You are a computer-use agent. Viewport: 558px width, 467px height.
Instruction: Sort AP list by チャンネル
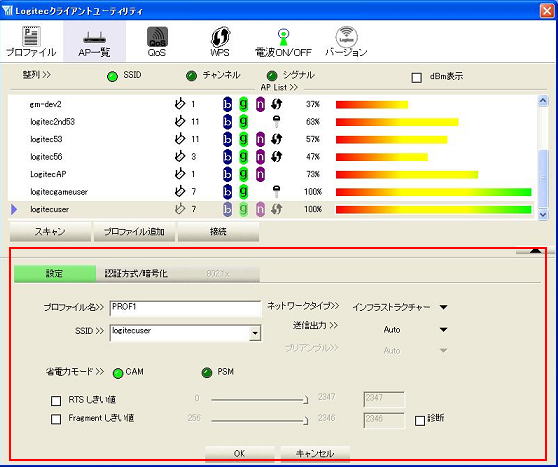click(191, 76)
